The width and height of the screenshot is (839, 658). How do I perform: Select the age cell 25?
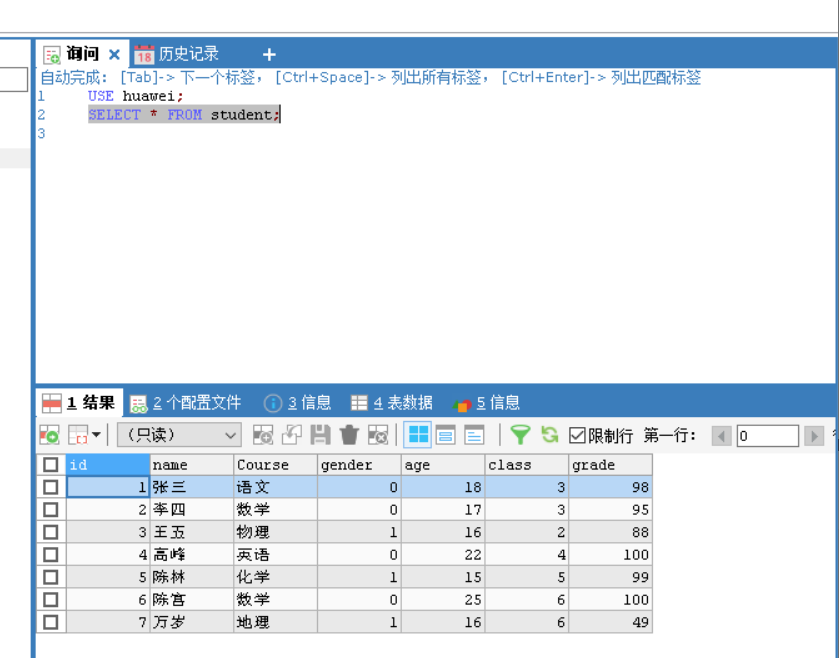443,600
